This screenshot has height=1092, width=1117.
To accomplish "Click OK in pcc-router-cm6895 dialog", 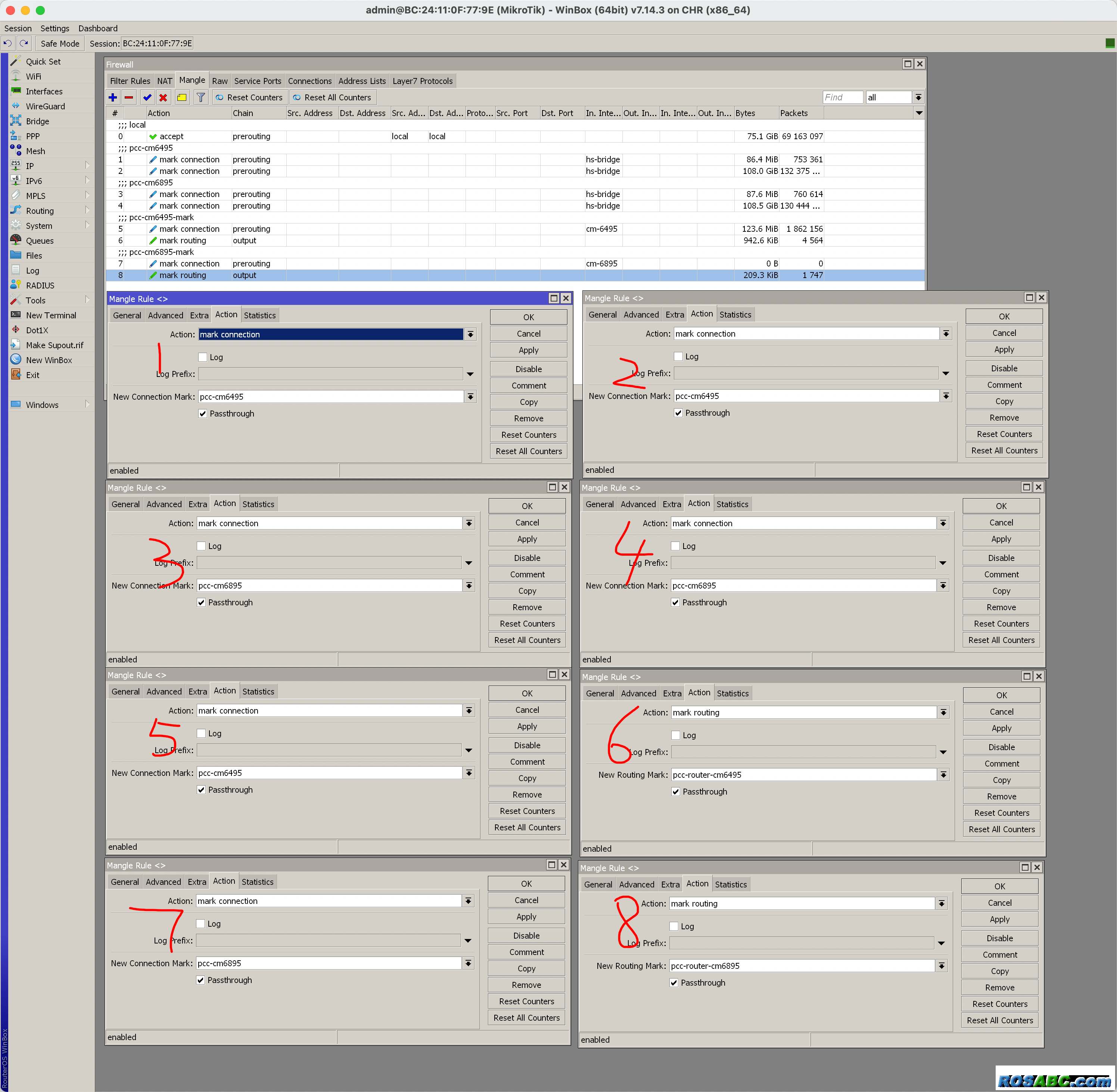I will coord(1000,886).
